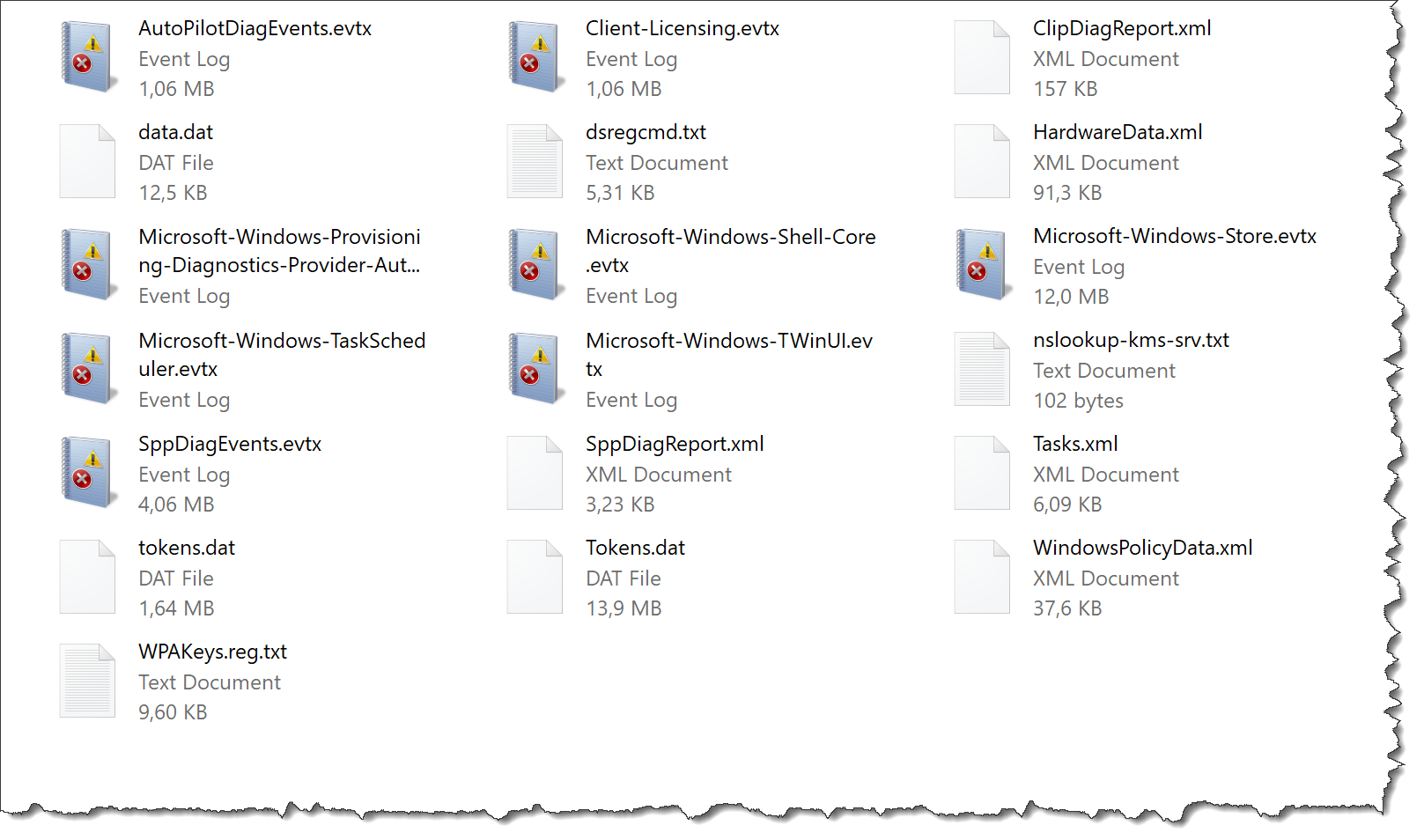Click the ClipDiagReport.xml document icon
Viewport: 1424px width, 840px height.
pos(981,56)
